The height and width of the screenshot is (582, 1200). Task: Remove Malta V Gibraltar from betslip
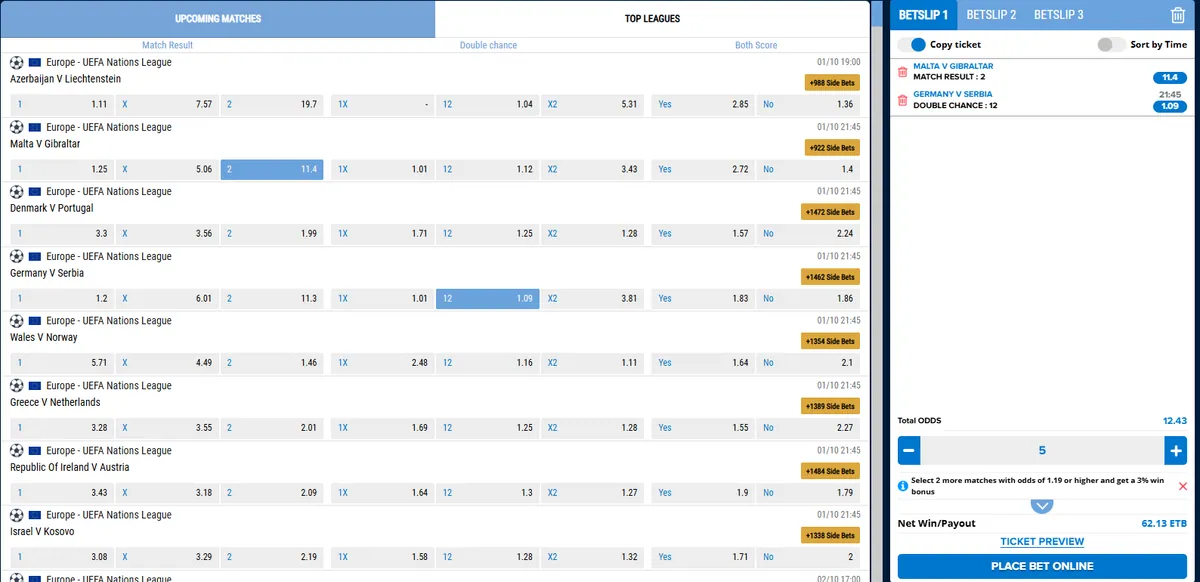[x=902, y=72]
